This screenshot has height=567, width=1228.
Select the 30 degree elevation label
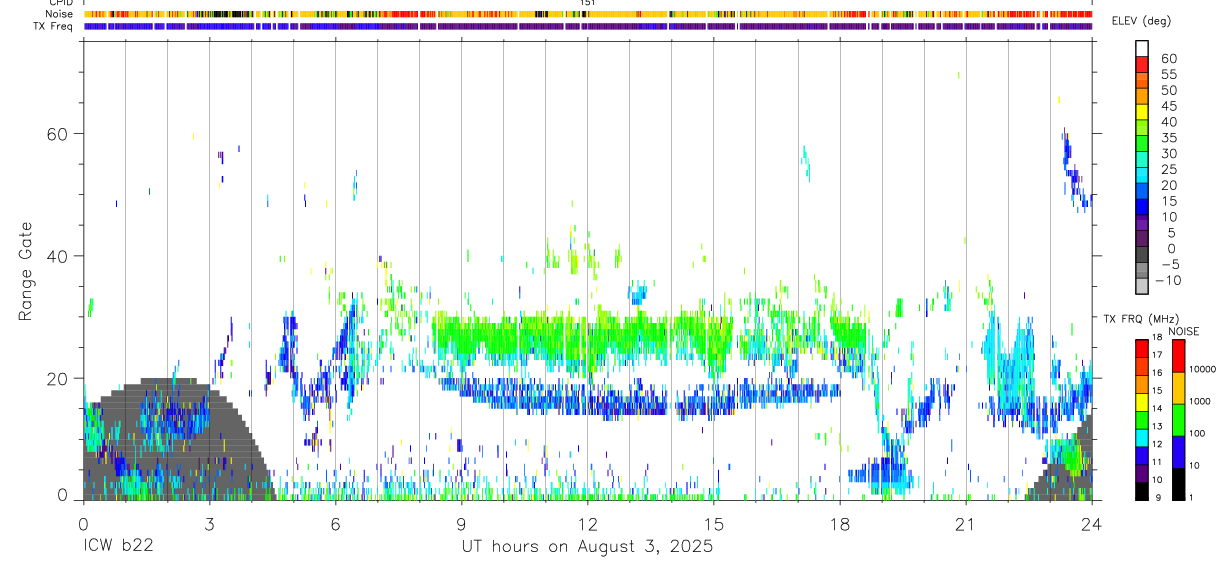pyautogui.click(x=1169, y=153)
